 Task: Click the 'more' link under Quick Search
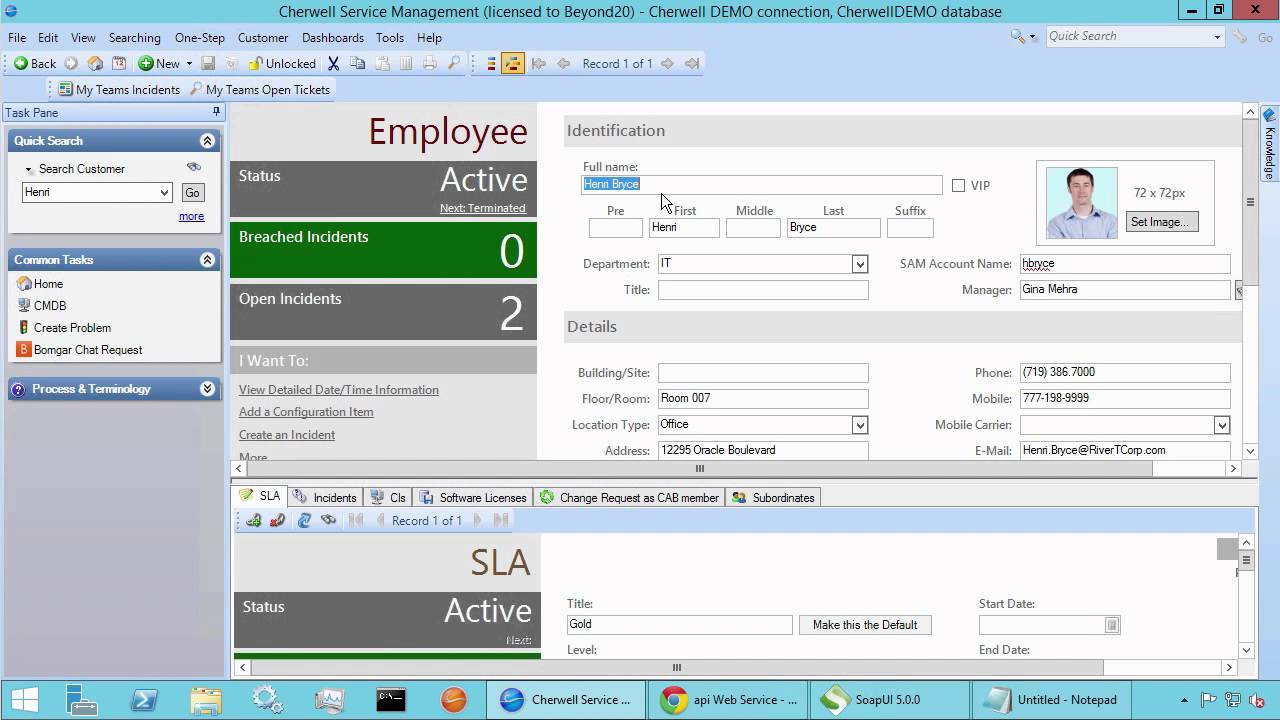191,216
